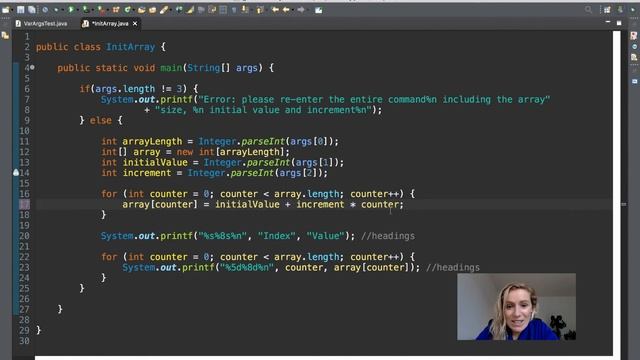Click the //headings comment on line 23
Screen dimensions: 640x360
pyautogui.click(x=453, y=267)
